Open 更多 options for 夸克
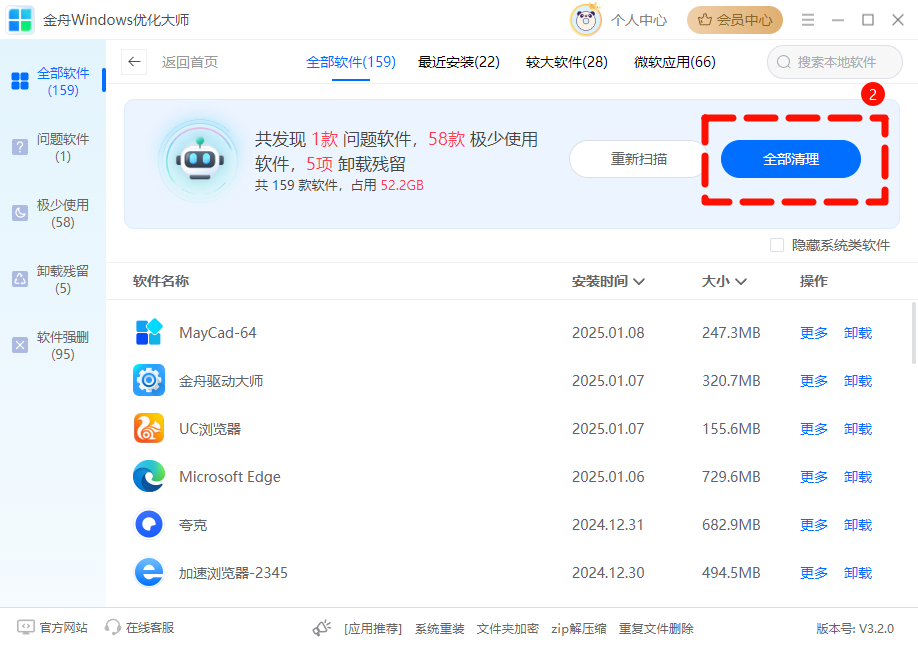The height and width of the screenshot is (647, 918). [814, 525]
